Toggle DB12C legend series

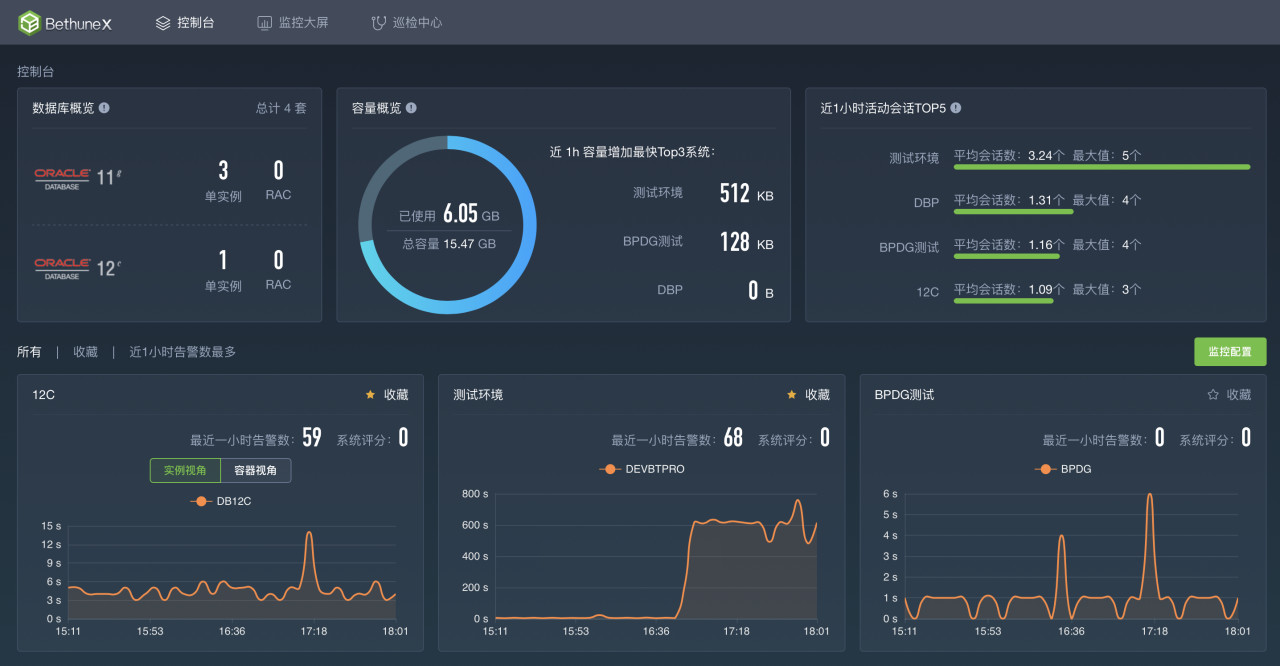tap(221, 501)
